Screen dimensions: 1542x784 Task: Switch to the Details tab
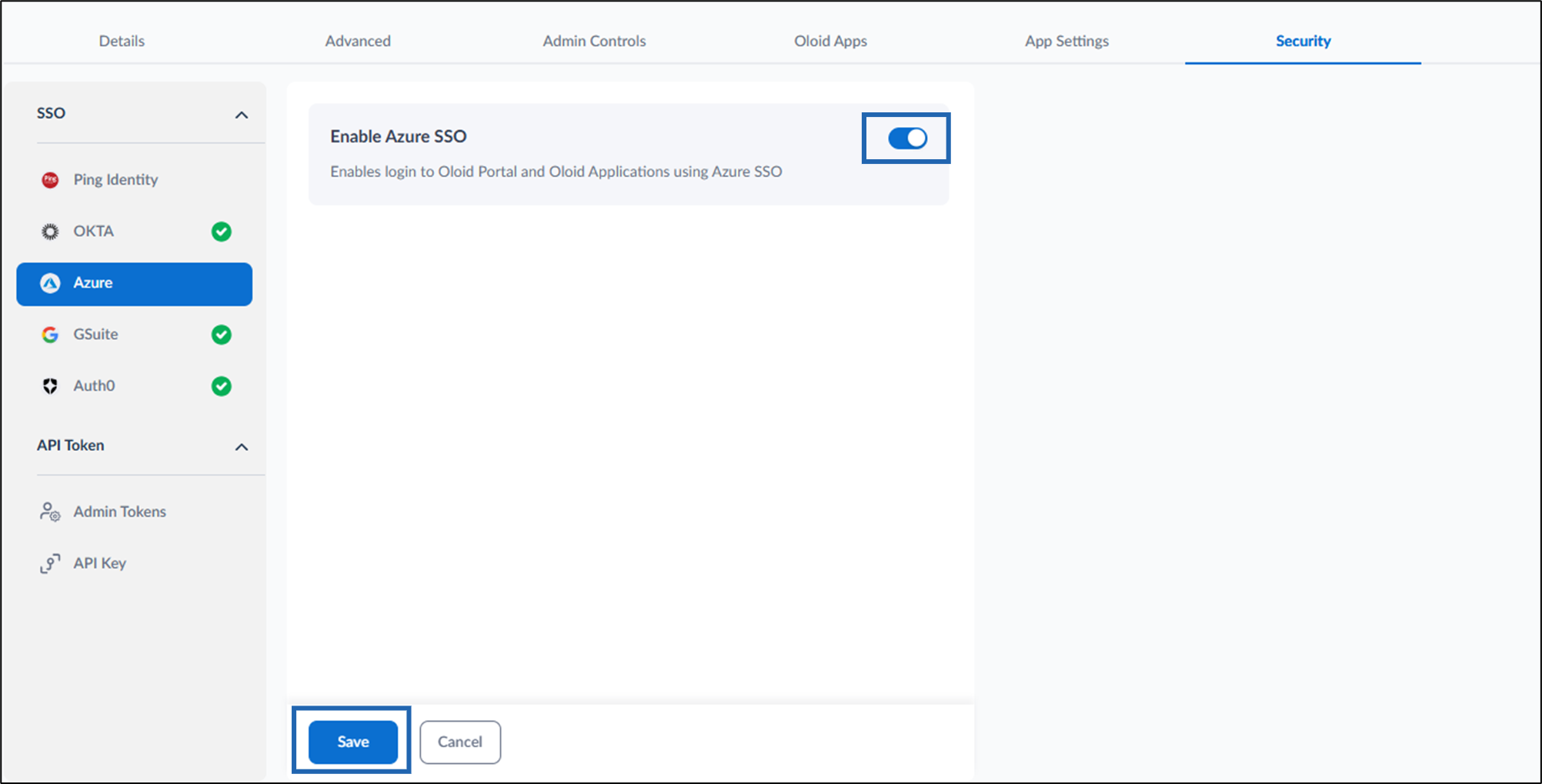click(x=122, y=41)
